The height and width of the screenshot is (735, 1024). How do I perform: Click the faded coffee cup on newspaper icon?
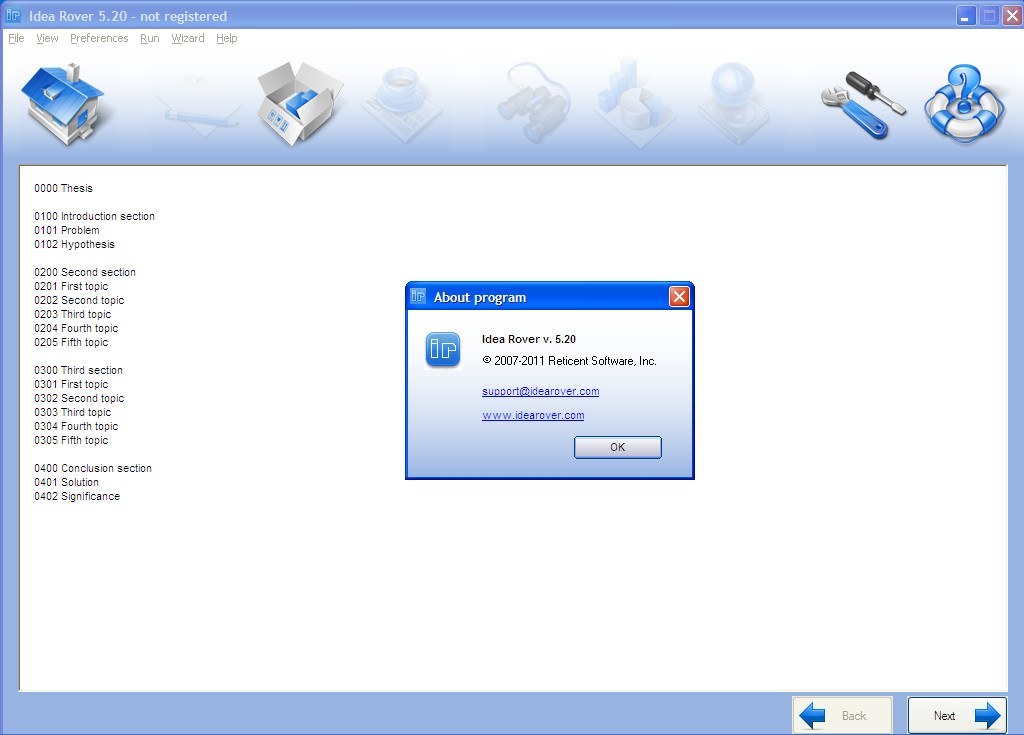402,103
